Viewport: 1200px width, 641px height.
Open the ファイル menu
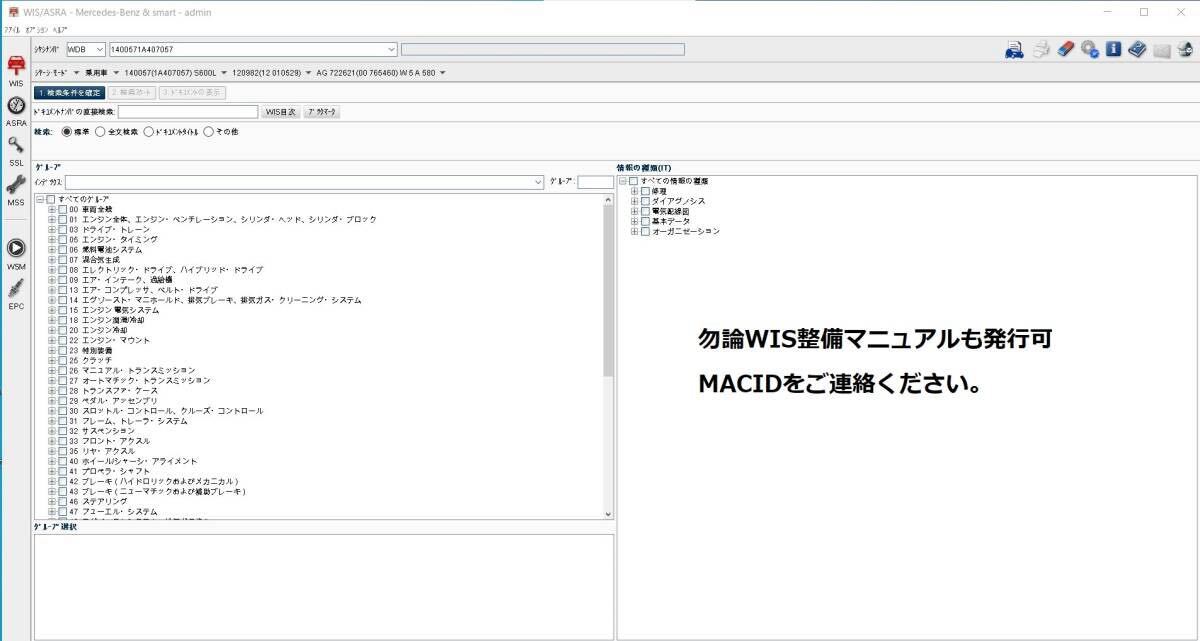click(12, 30)
